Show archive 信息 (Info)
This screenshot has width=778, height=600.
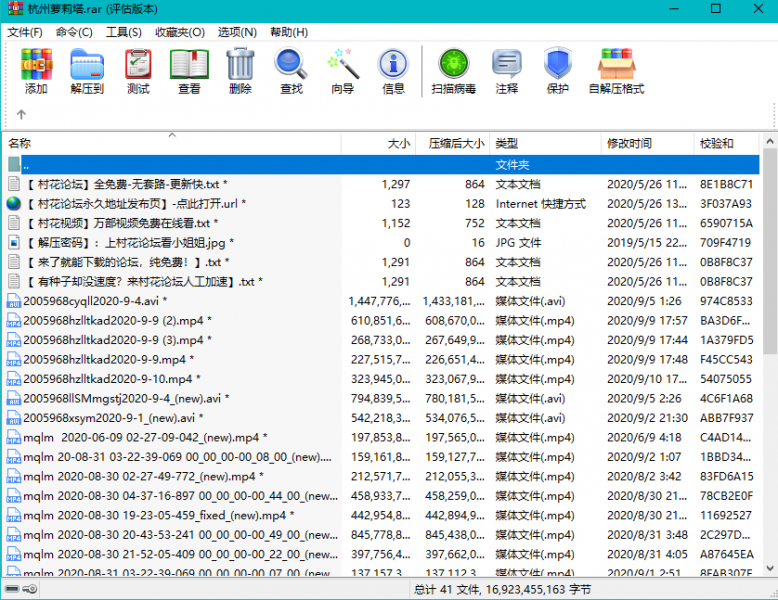tap(393, 70)
